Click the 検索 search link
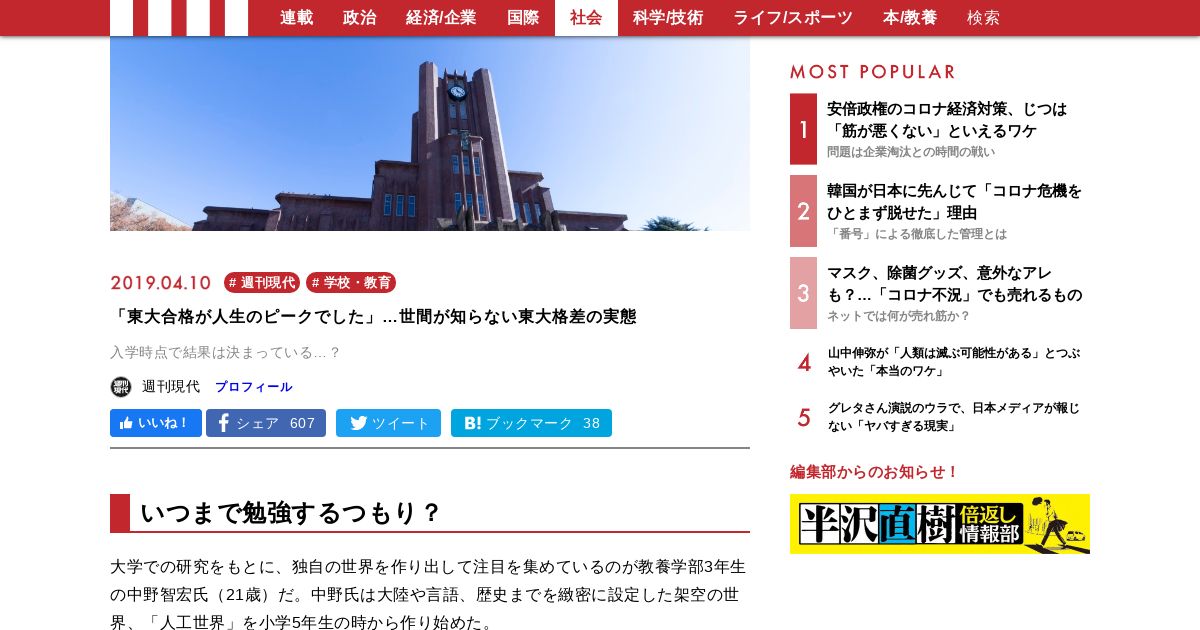This screenshot has width=1200, height=630. click(983, 18)
